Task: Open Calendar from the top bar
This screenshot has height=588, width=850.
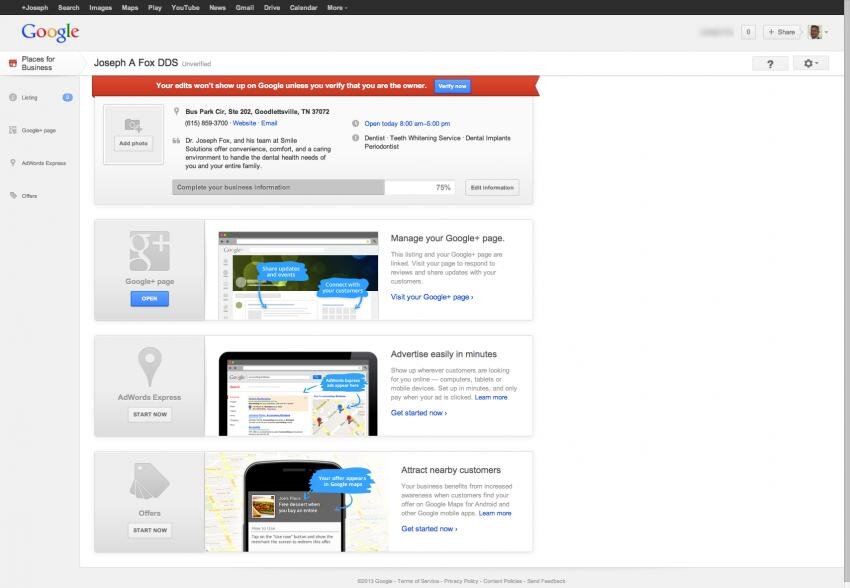Action: point(304,8)
